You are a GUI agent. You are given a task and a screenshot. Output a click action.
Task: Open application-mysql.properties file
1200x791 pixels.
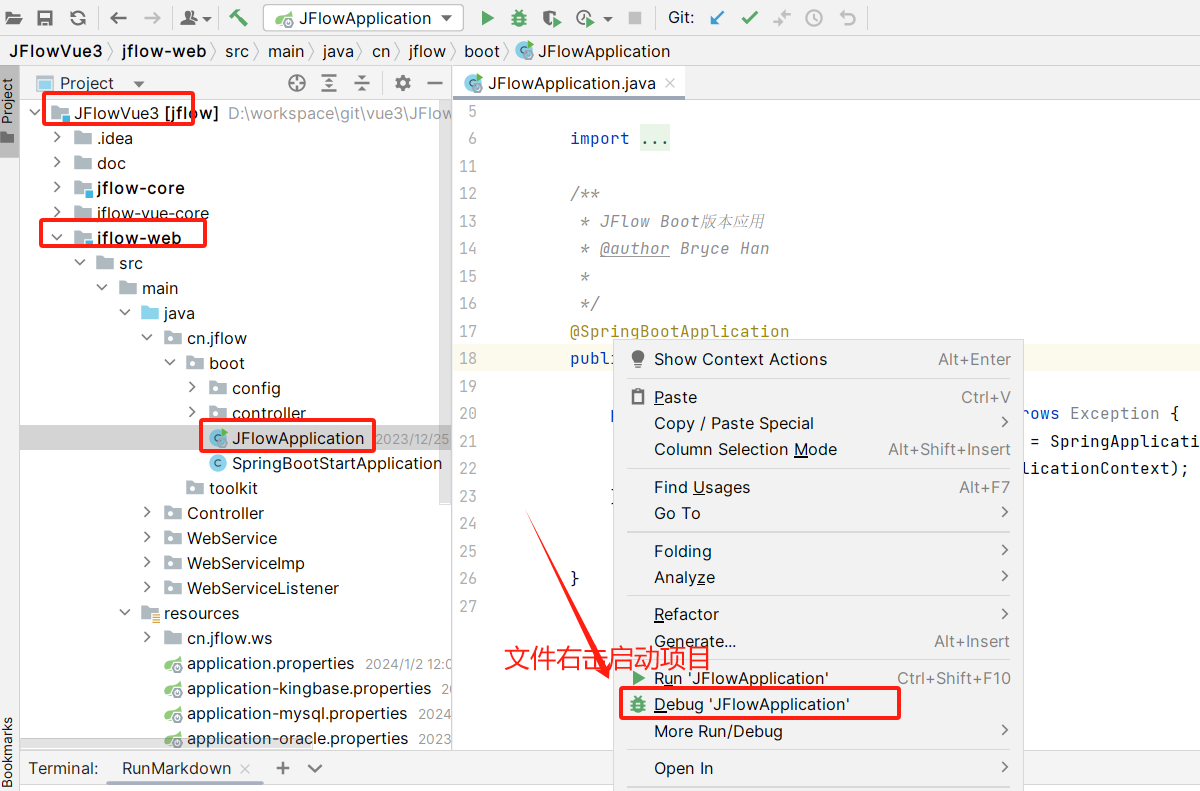(x=296, y=713)
